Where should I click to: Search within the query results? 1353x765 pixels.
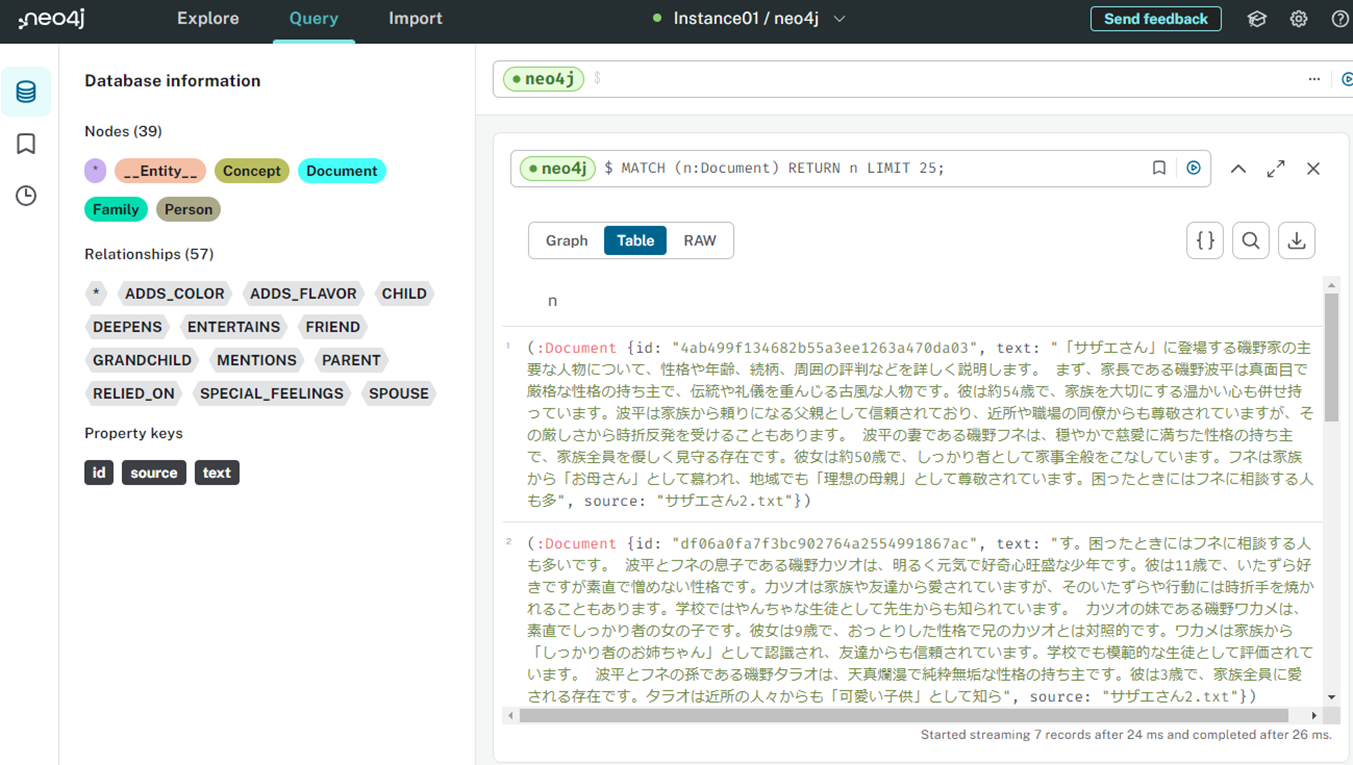1250,240
